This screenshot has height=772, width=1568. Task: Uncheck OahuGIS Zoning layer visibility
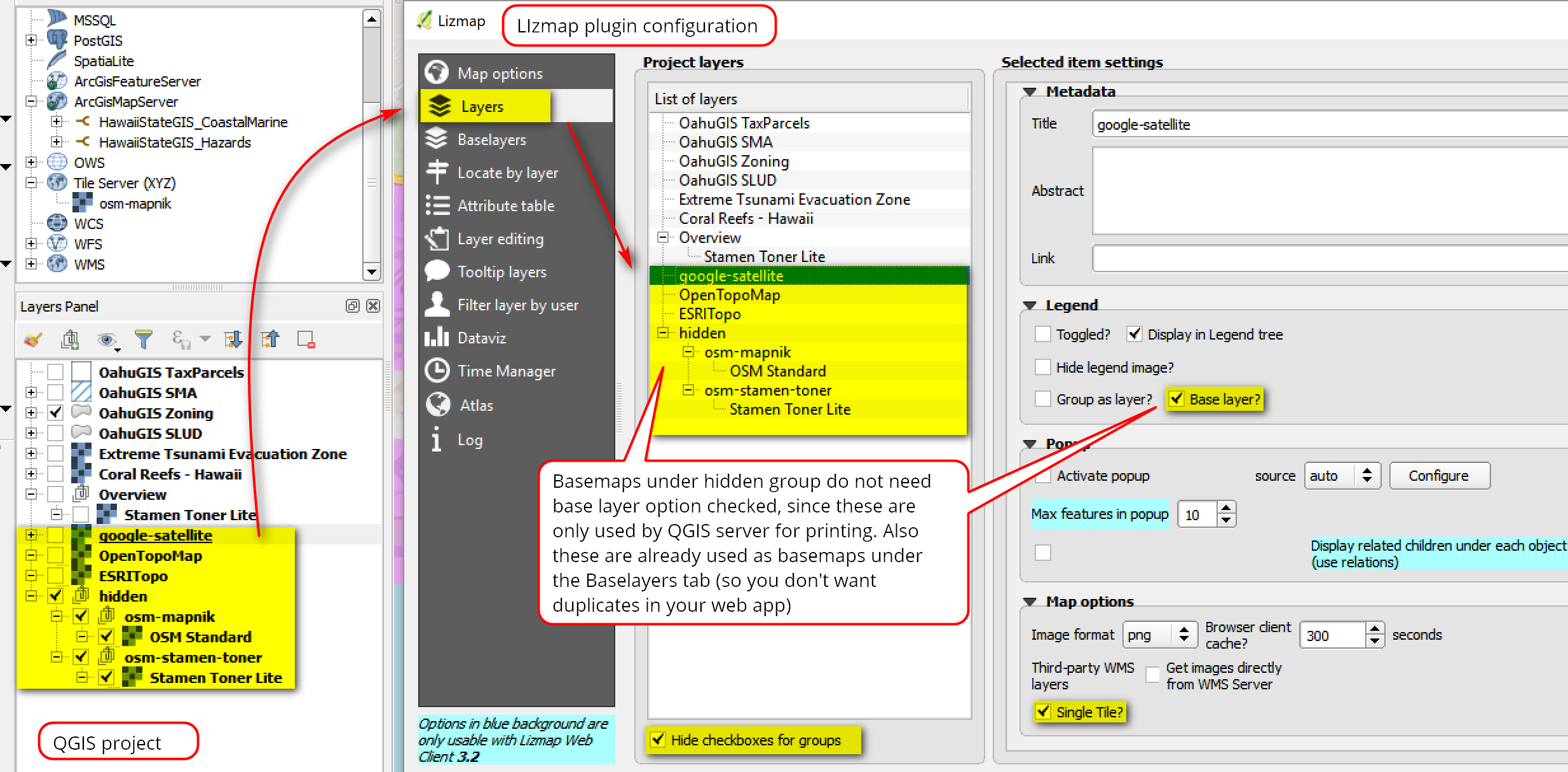(x=56, y=413)
